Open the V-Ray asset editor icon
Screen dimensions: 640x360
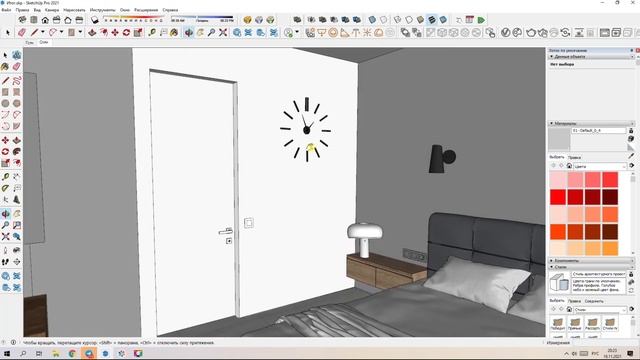click(506, 32)
